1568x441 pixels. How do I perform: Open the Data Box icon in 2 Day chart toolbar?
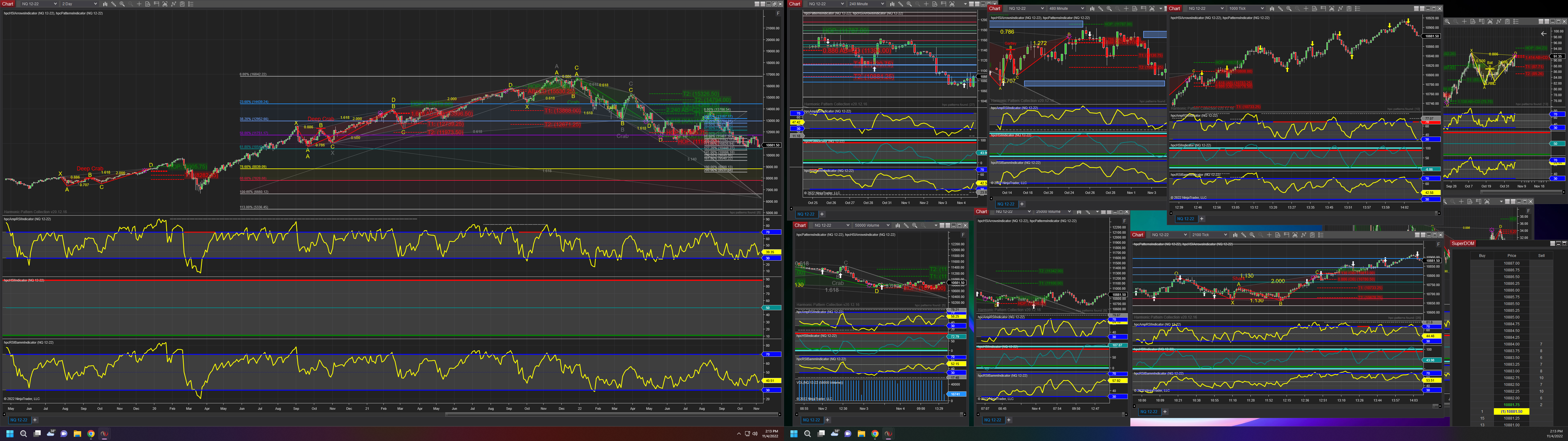(148, 4)
